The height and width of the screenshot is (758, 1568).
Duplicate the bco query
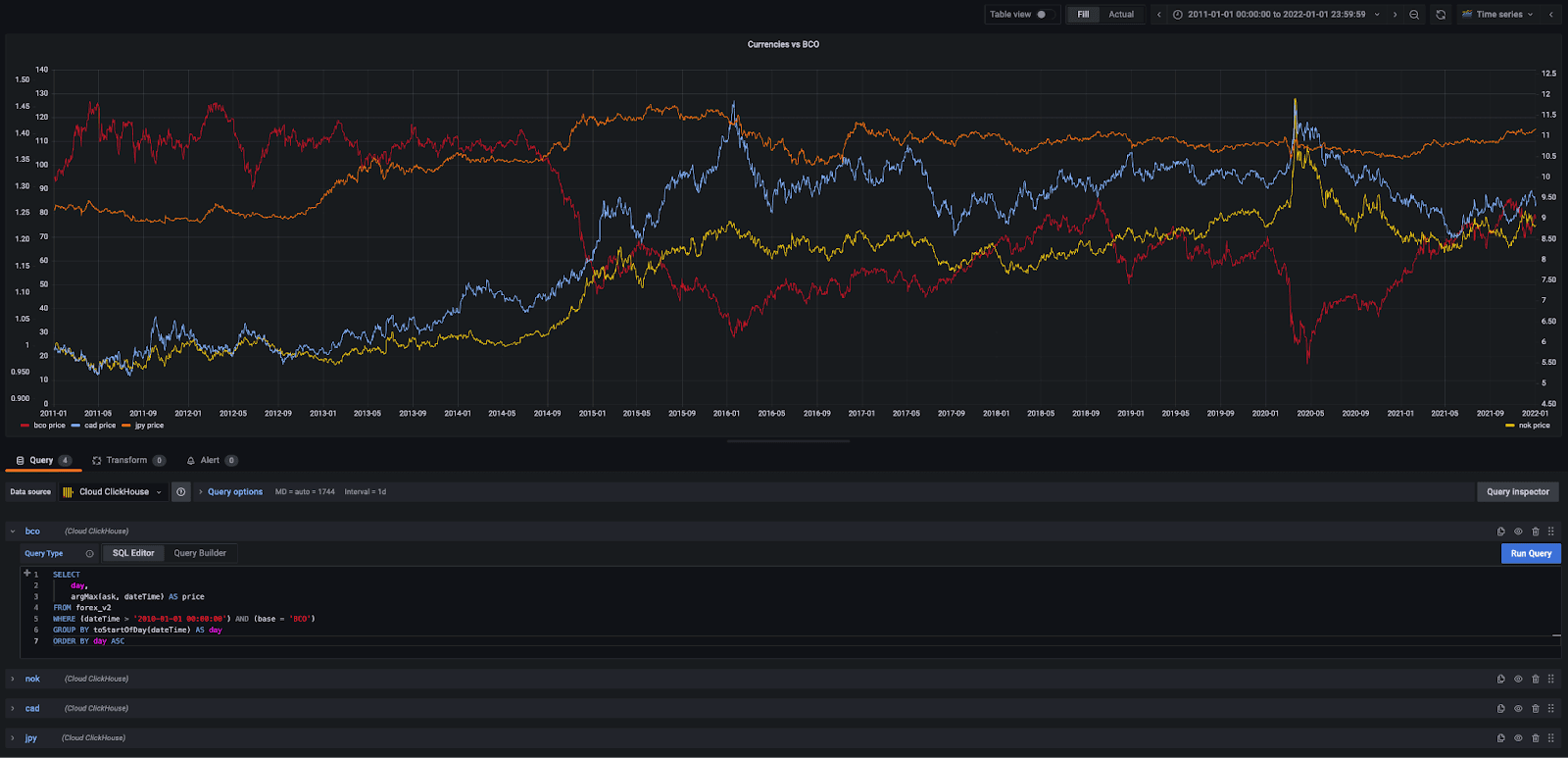(1500, 531)
